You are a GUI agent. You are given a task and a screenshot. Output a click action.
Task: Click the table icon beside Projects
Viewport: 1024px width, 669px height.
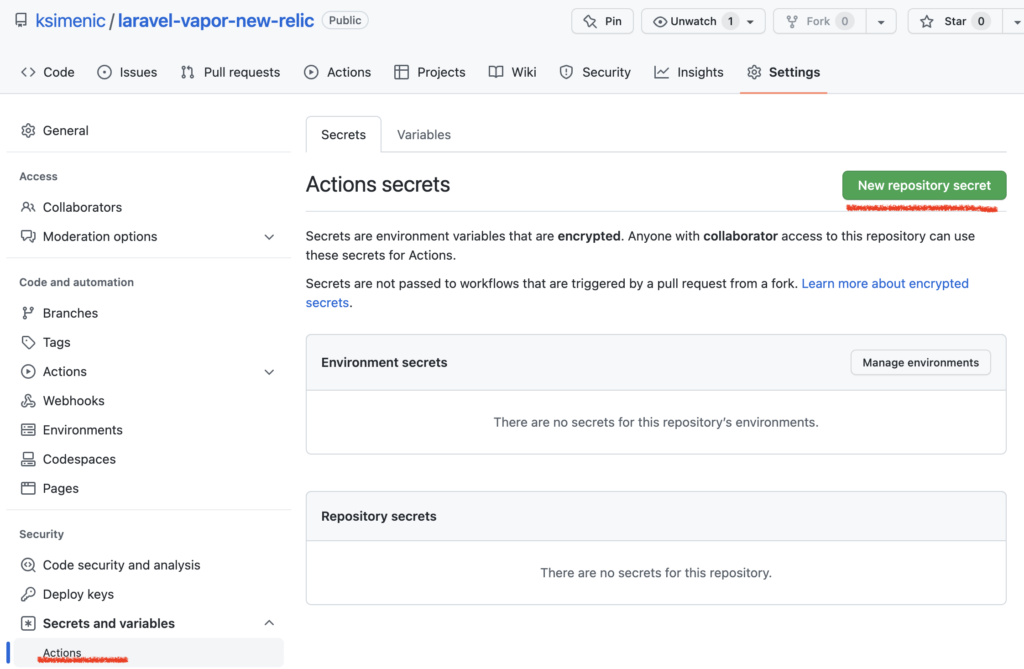point(401,73)
